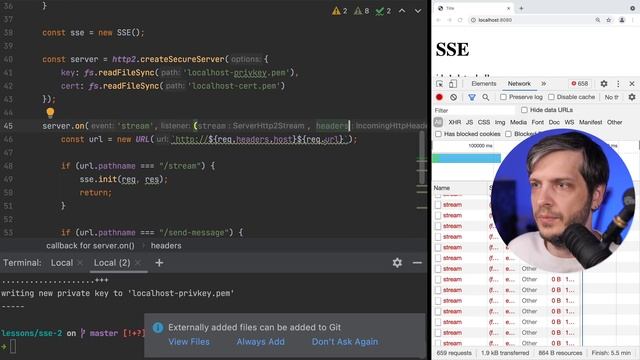
Task: Enable the Preserve log checkbox
Action: pyautogui.click(x=503, y=97)
